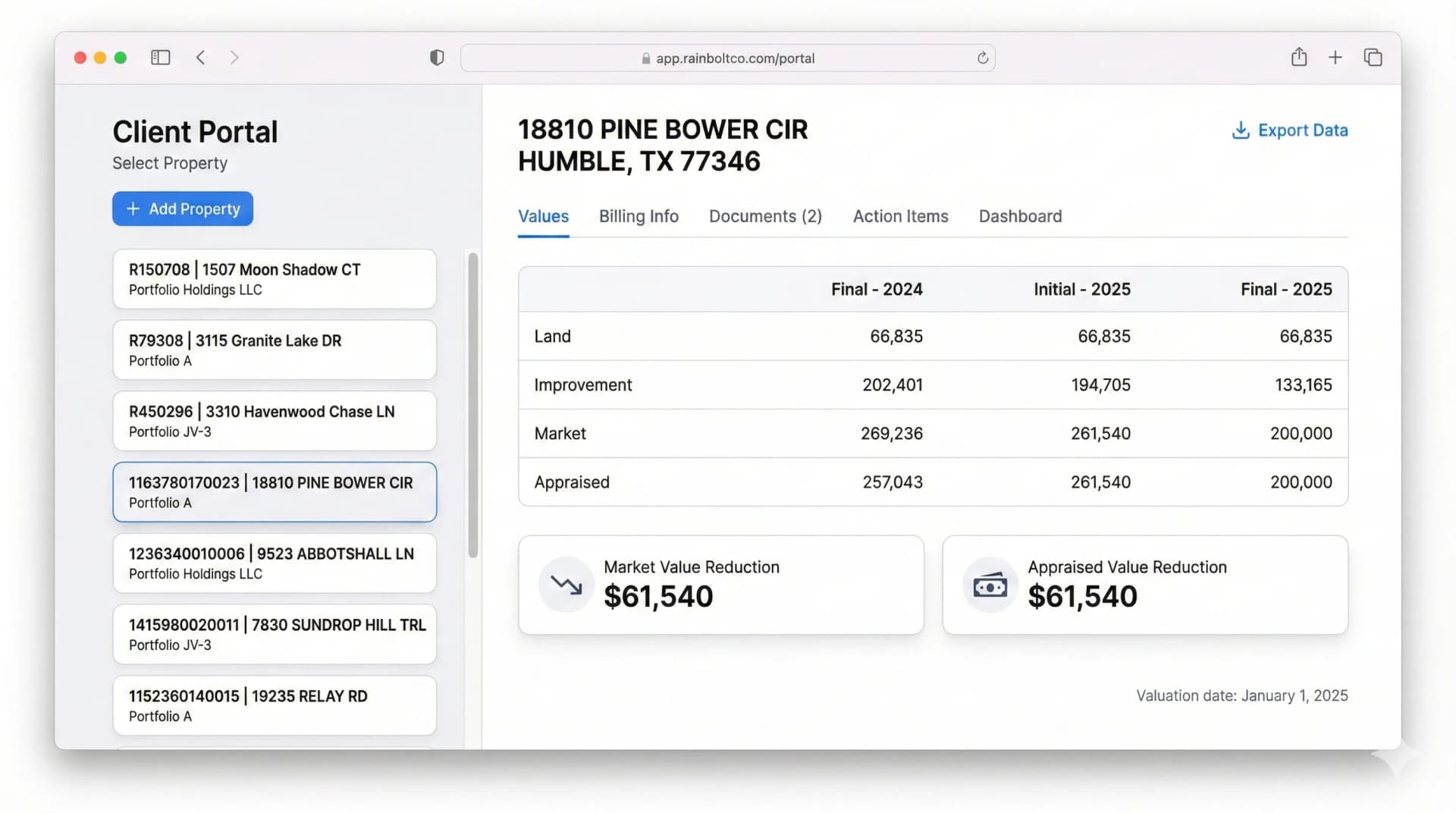Click the property list scrollbar
Viewport: 1456px width, 813px height.
pyautogui.click(x=473, y=405)
